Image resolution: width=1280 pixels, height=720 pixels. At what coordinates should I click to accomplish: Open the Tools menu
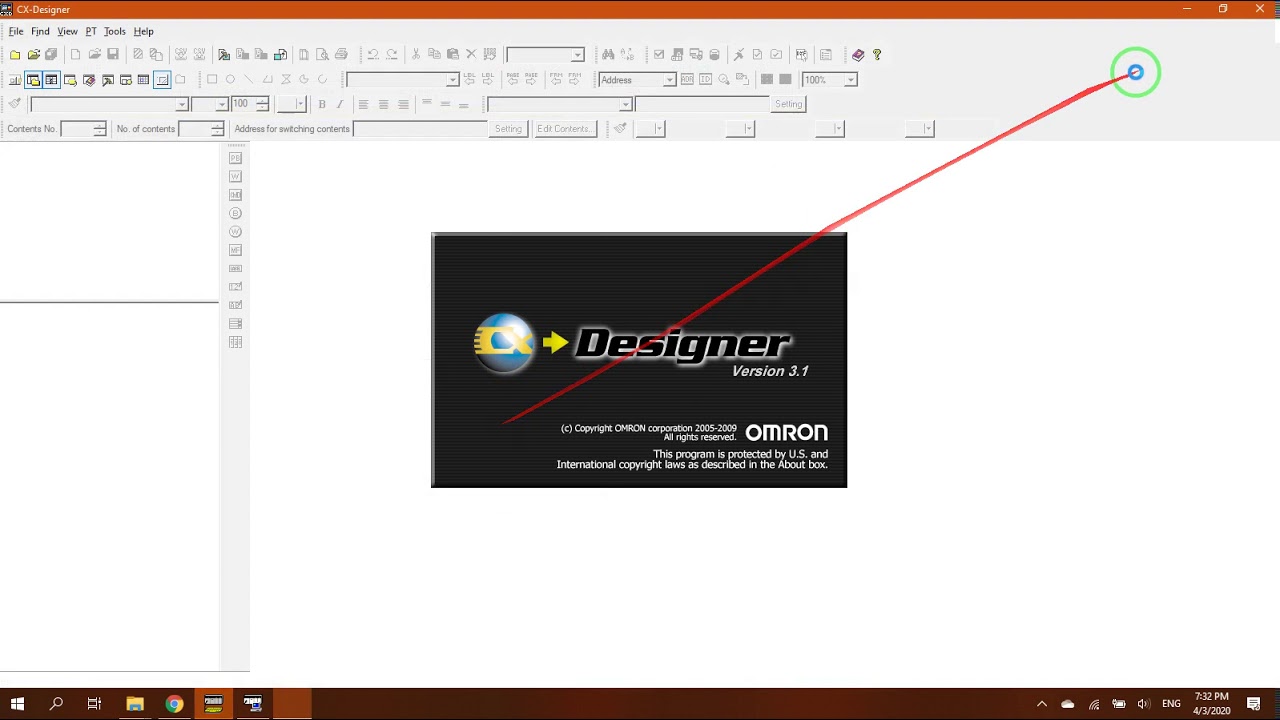click(115, 31)
